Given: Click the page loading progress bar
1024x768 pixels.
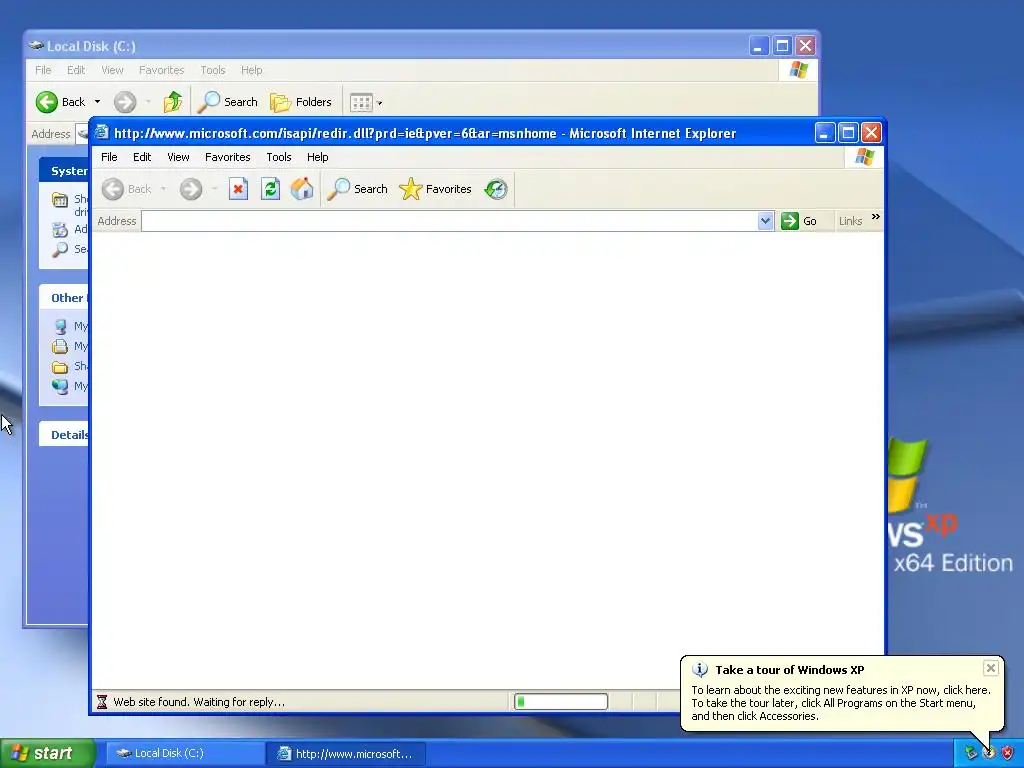Looking at the screenshot, I should 561,702.
